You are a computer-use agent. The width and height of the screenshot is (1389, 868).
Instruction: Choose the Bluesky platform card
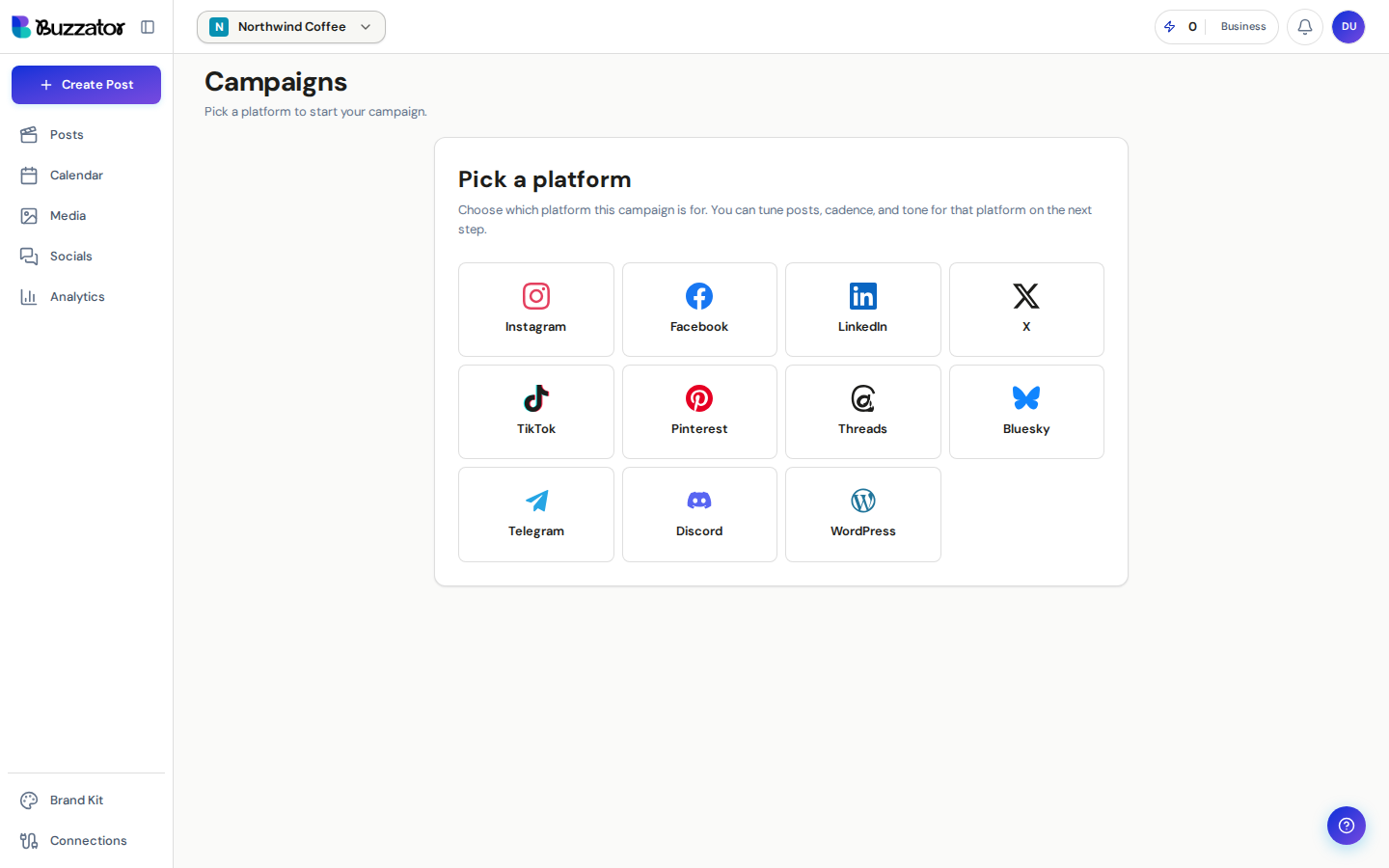[x=1026, y=412]
